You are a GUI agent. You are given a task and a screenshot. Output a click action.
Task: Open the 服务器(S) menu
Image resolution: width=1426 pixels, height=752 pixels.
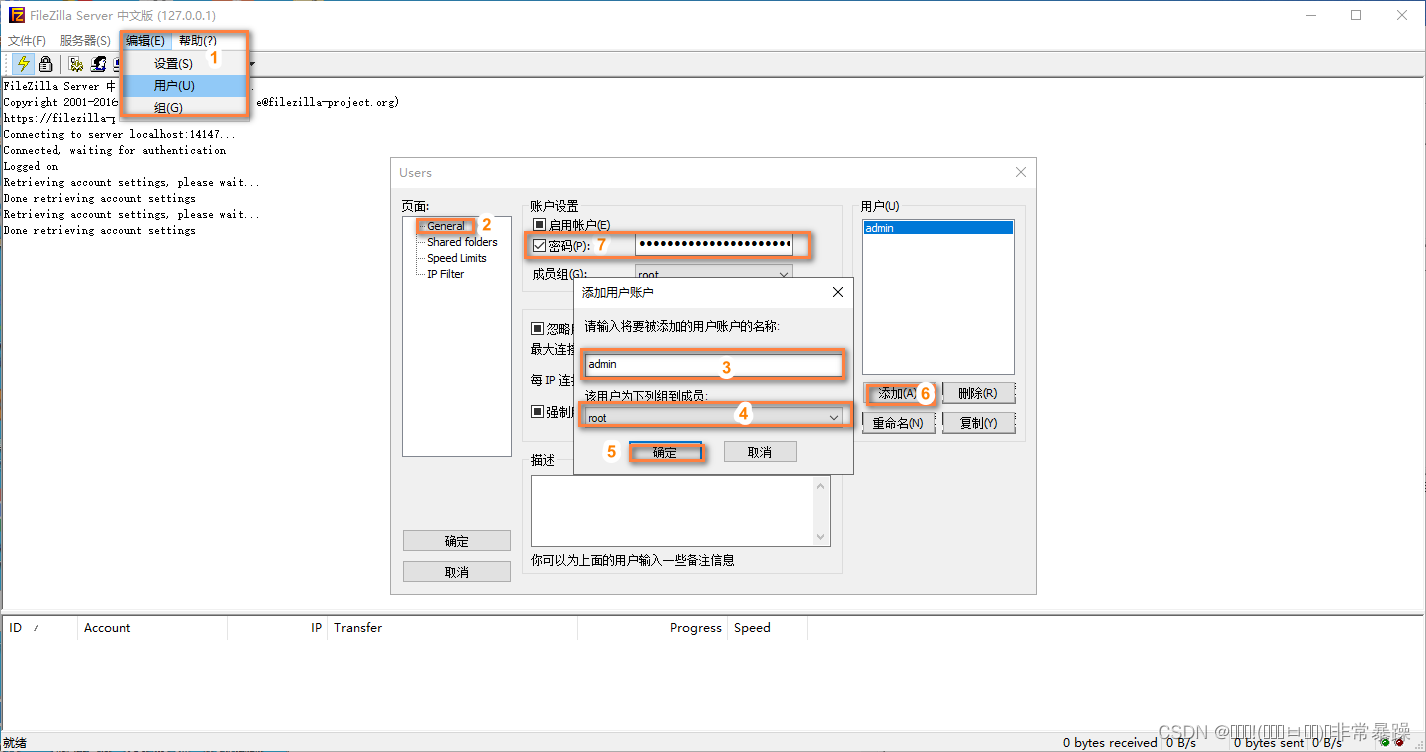pyautogui.click(x=85, y=40)
